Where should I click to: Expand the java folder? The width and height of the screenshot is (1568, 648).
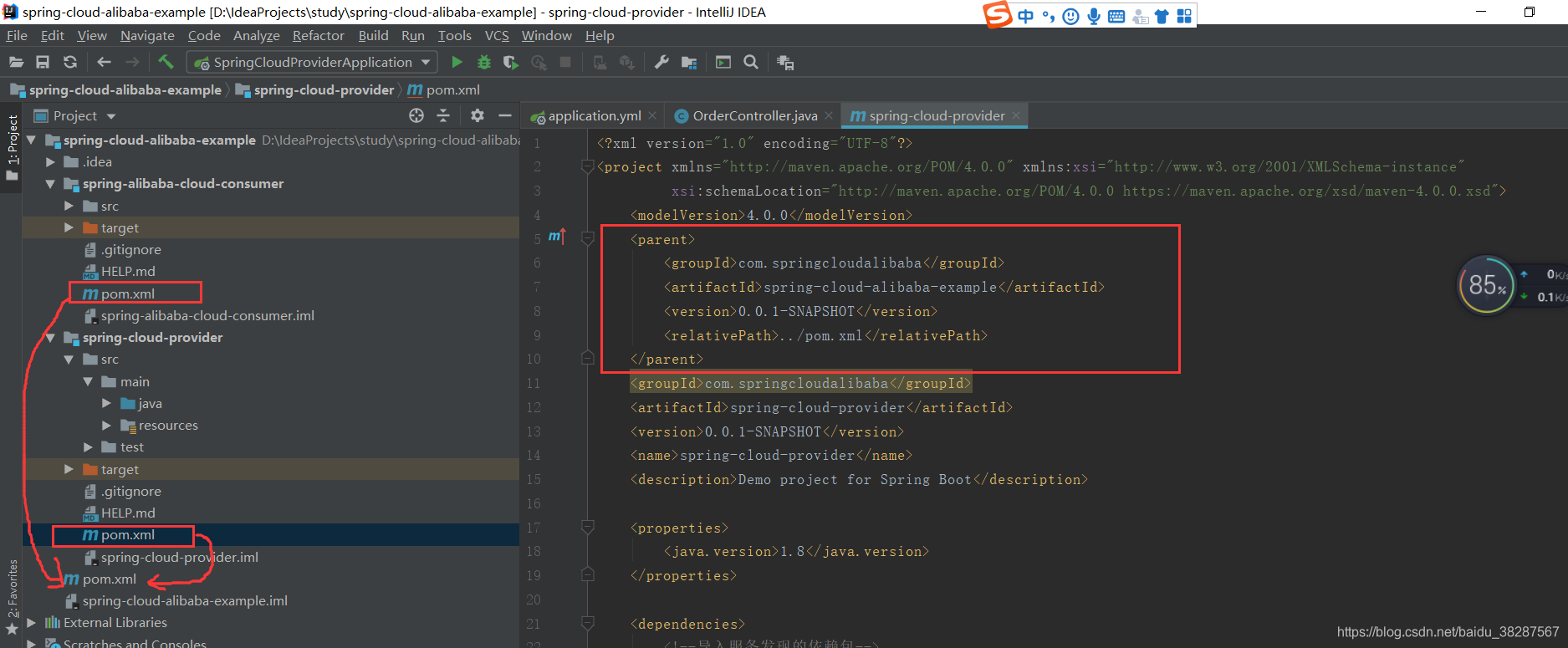[106, 403]
